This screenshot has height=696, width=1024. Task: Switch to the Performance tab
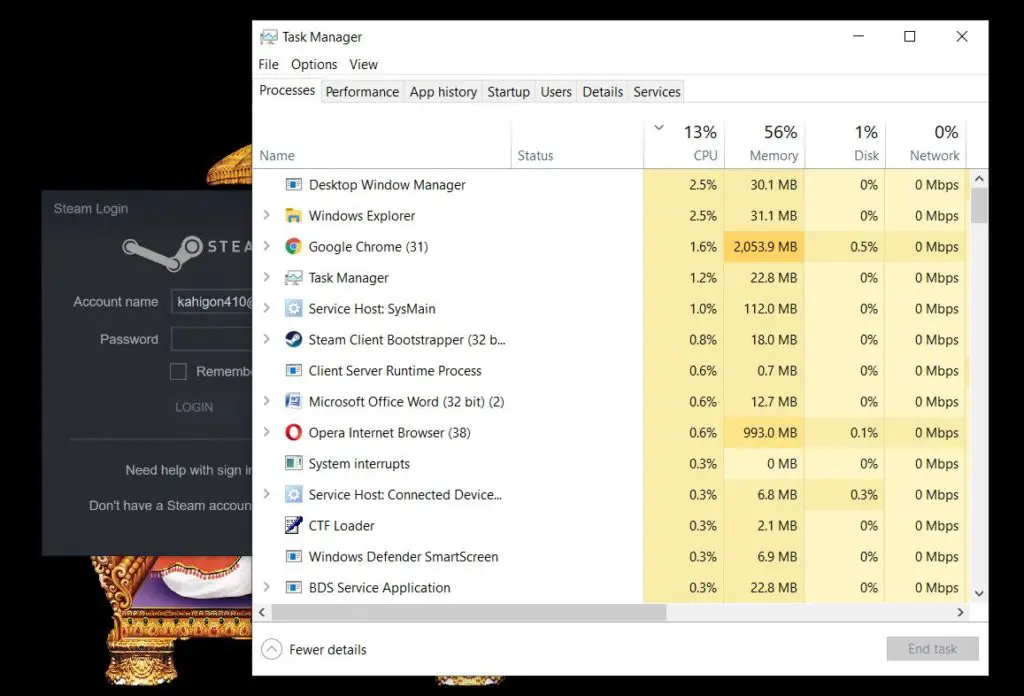[362, 92]
